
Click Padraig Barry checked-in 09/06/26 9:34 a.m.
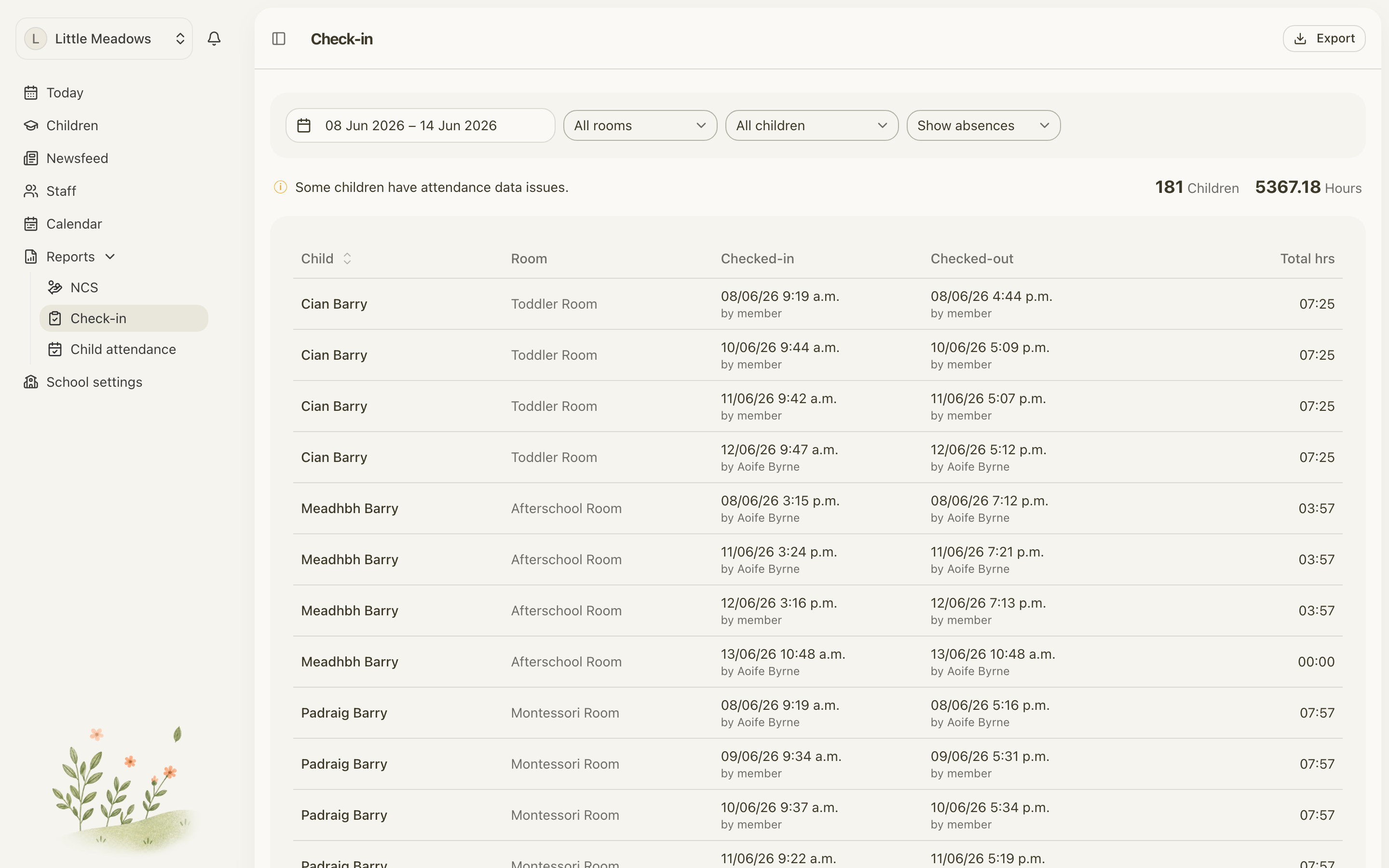point(781,756)
